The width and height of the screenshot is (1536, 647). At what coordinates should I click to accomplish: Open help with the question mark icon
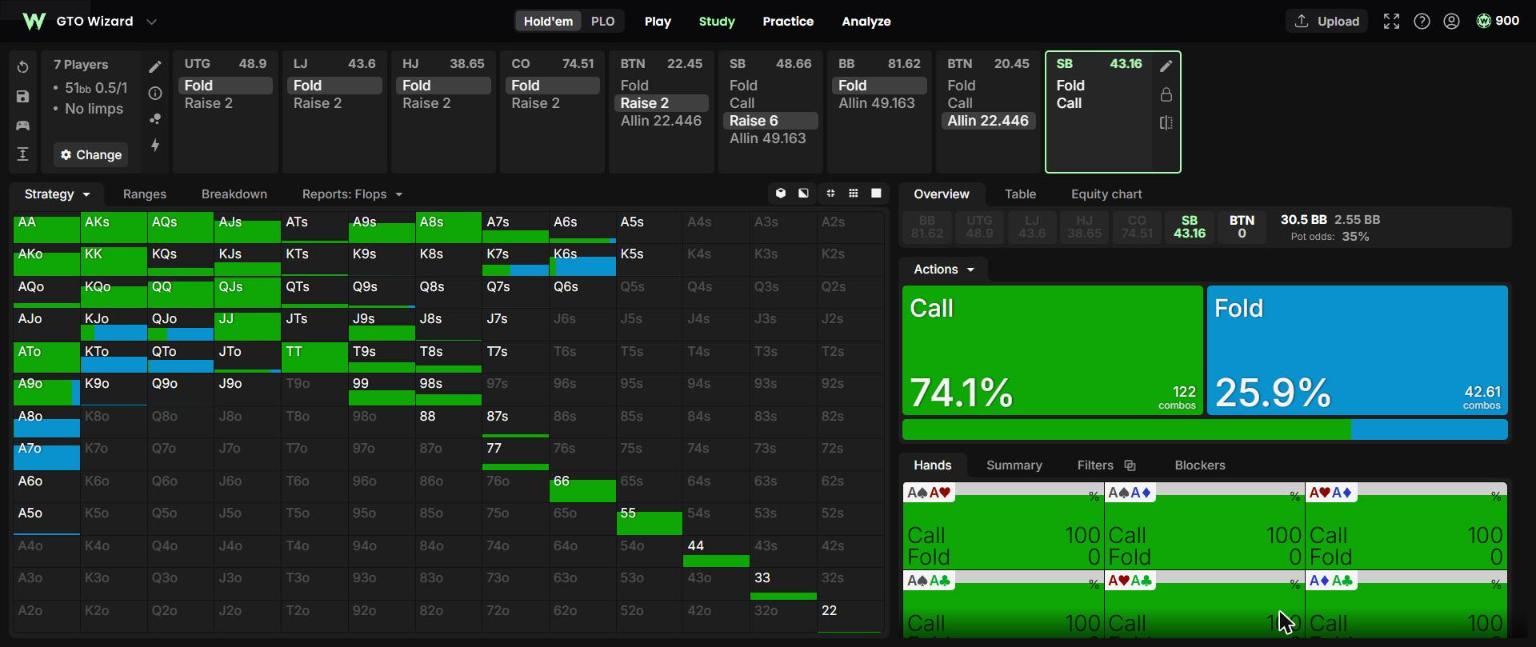click(1421, 21)
